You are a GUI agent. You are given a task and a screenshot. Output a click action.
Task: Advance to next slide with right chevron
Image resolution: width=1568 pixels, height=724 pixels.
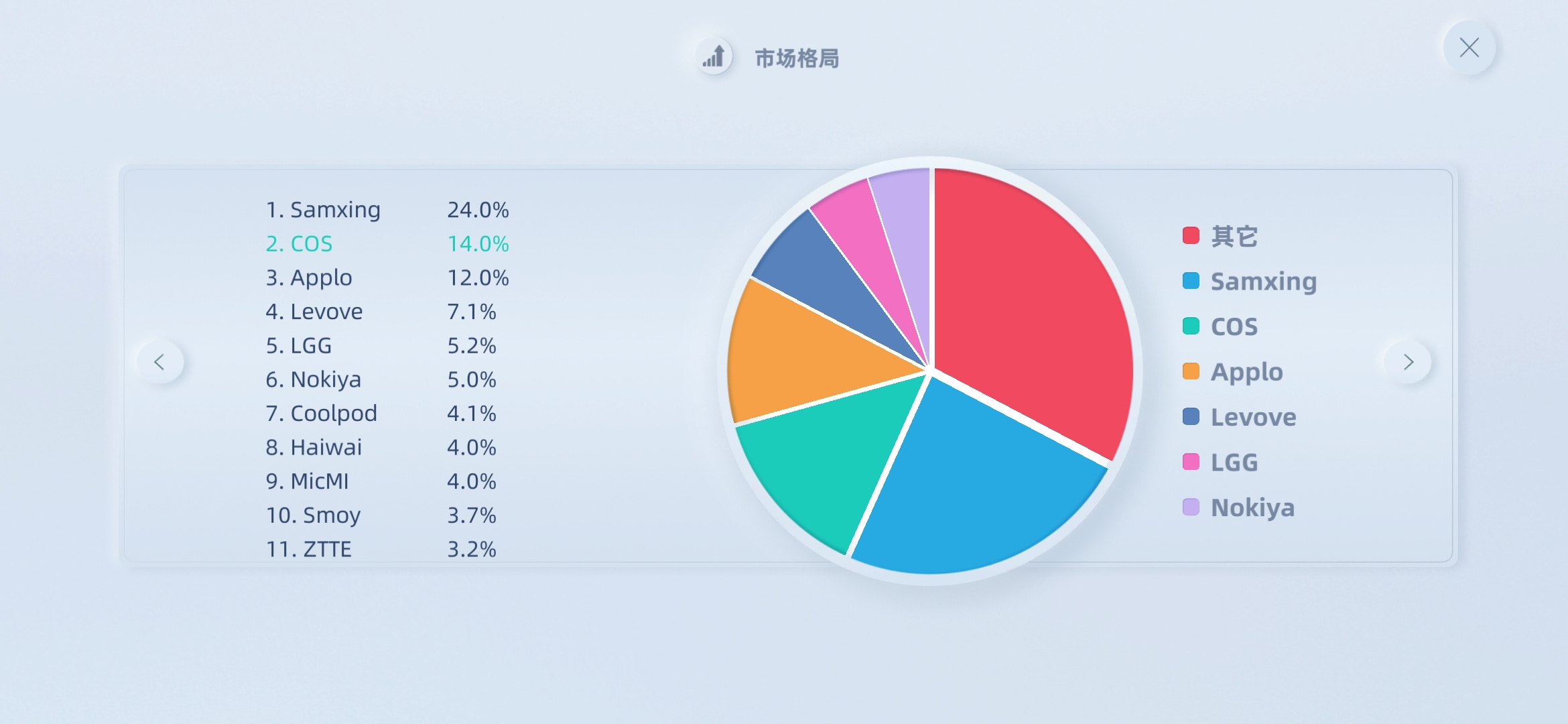[1407, 362]
